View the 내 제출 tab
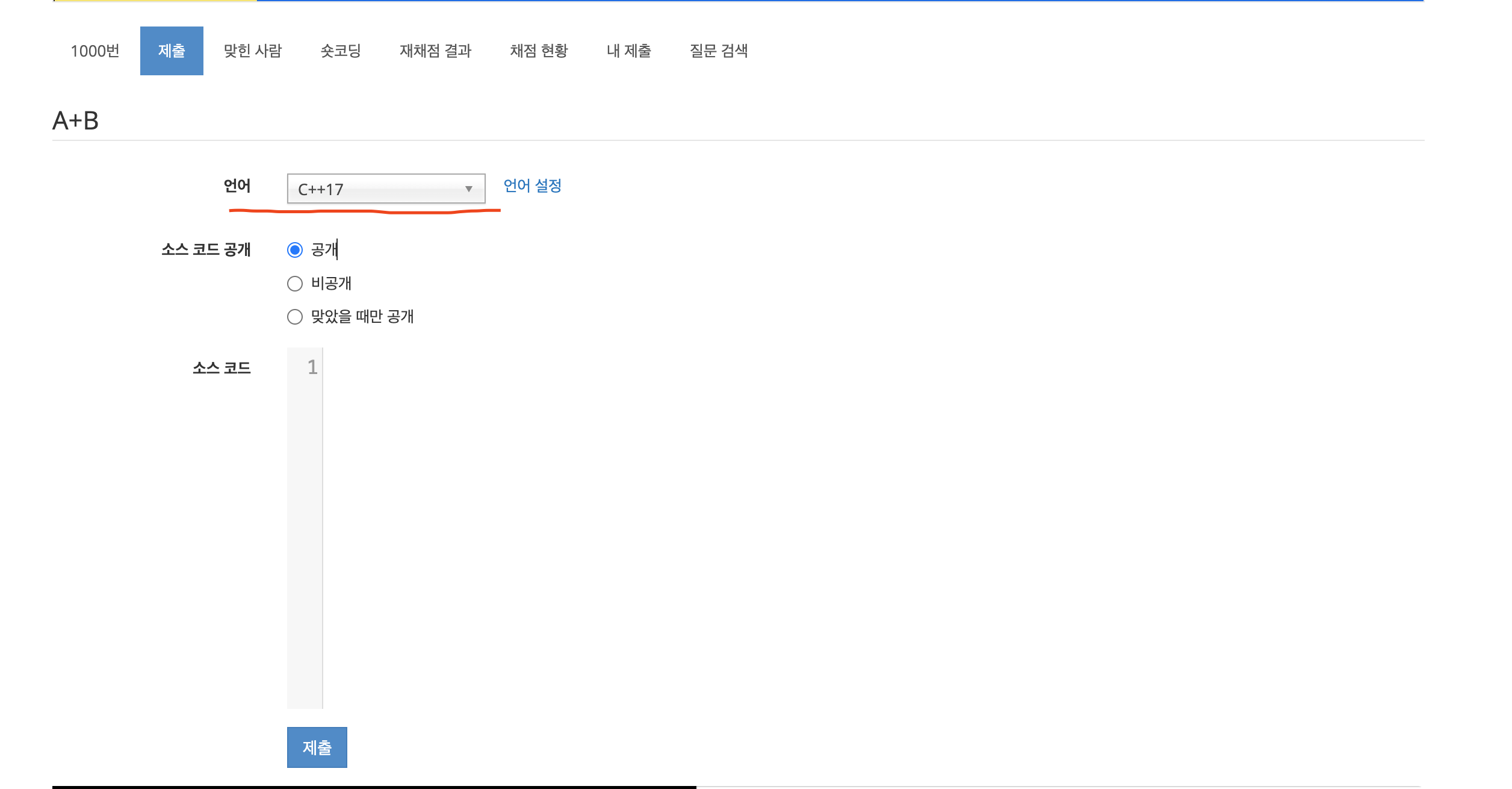The image size is (1512, 789). coord(628,51)
